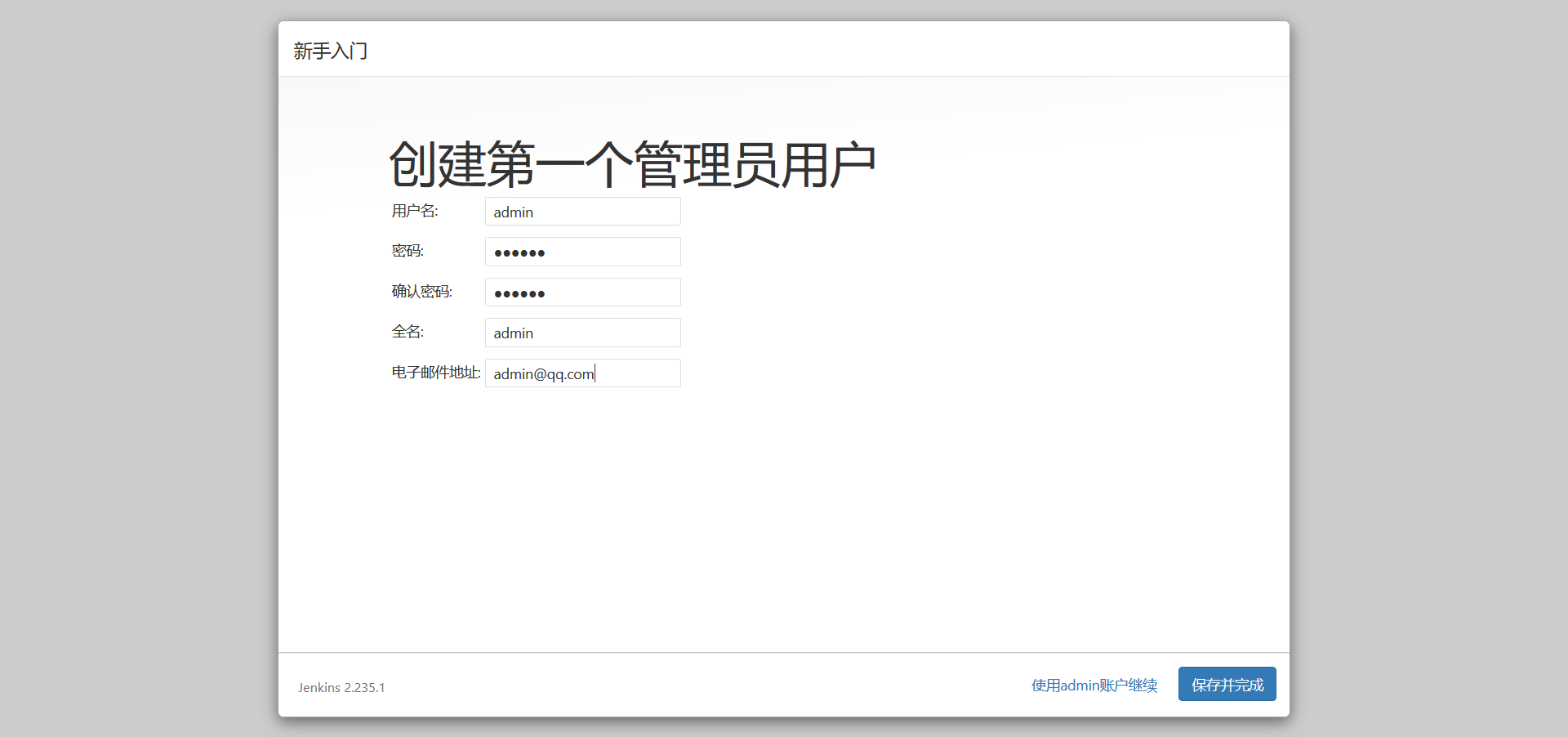Click the 新手入门 header title
The width and height of the screenshot is (1568, 737).
point(331,51)
